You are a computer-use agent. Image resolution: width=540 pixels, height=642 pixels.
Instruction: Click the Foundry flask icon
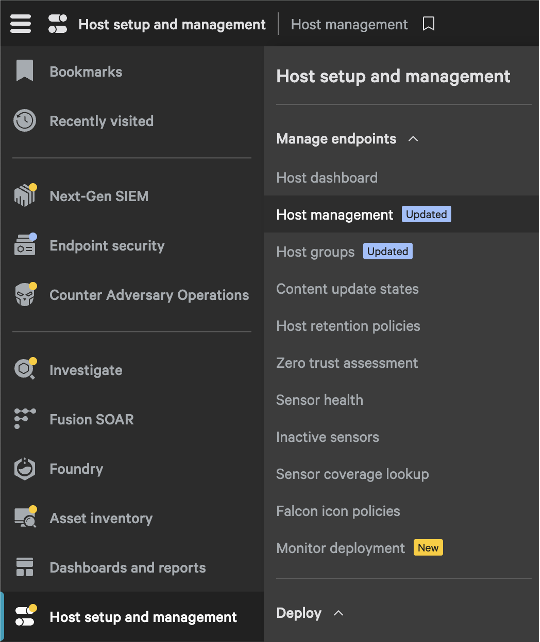[25, 468]
